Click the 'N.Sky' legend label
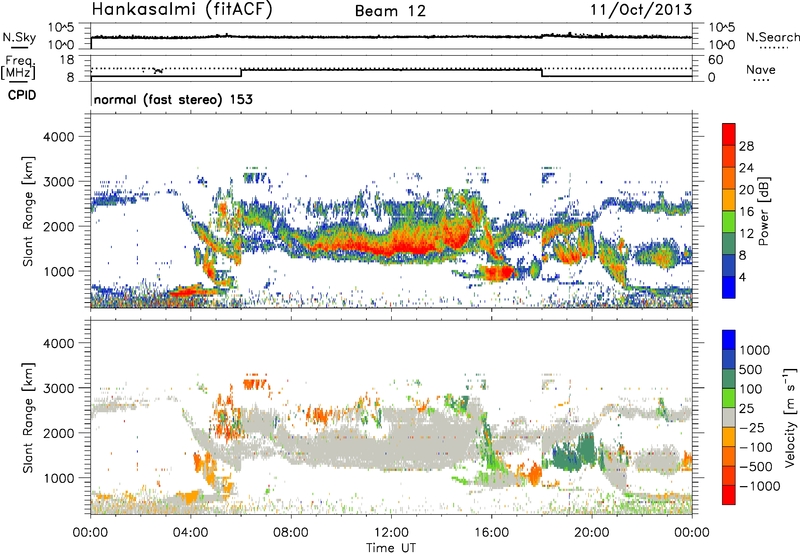800x554 pixels. pos(19,37)
